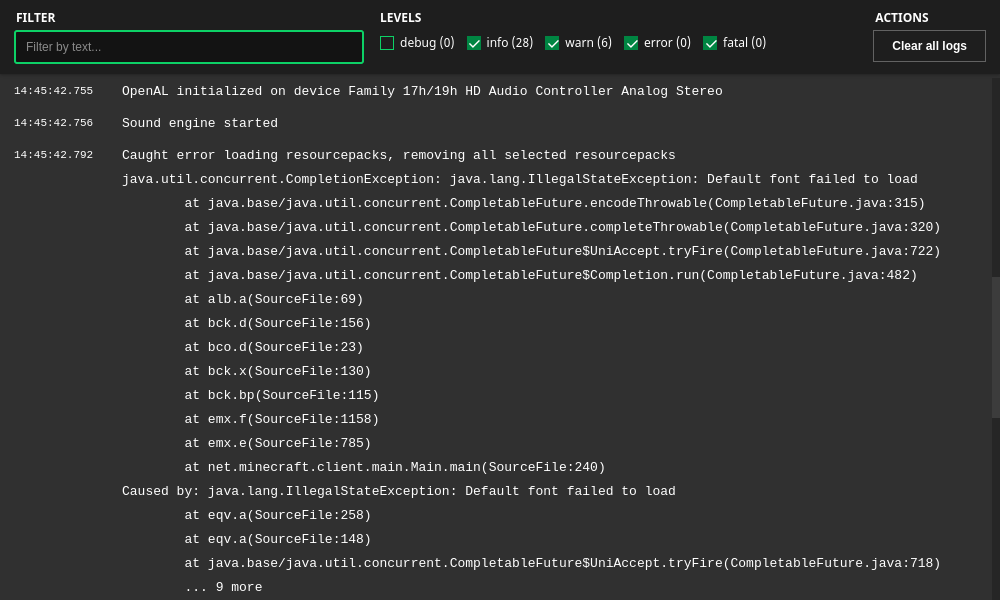Screen dimensions: 1000x600
Task: Focus the Filter by text input field
Action: click(x=189, y=47)
